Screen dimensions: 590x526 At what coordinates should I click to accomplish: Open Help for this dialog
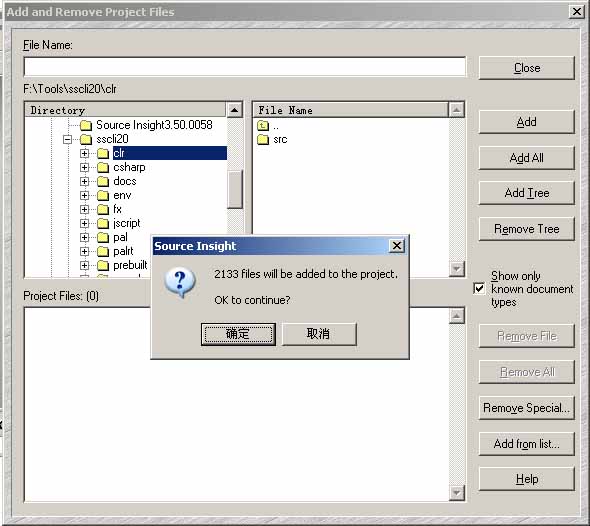point(527,479)
